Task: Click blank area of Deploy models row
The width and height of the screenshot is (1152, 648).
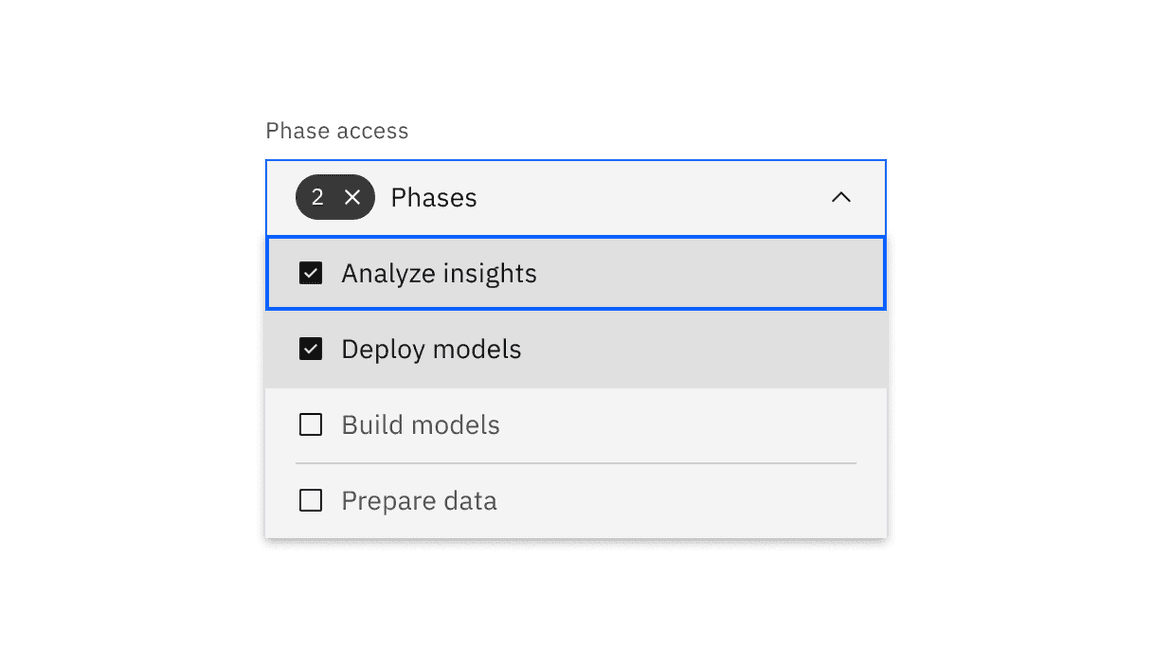Action: click(x=700, y=349)
